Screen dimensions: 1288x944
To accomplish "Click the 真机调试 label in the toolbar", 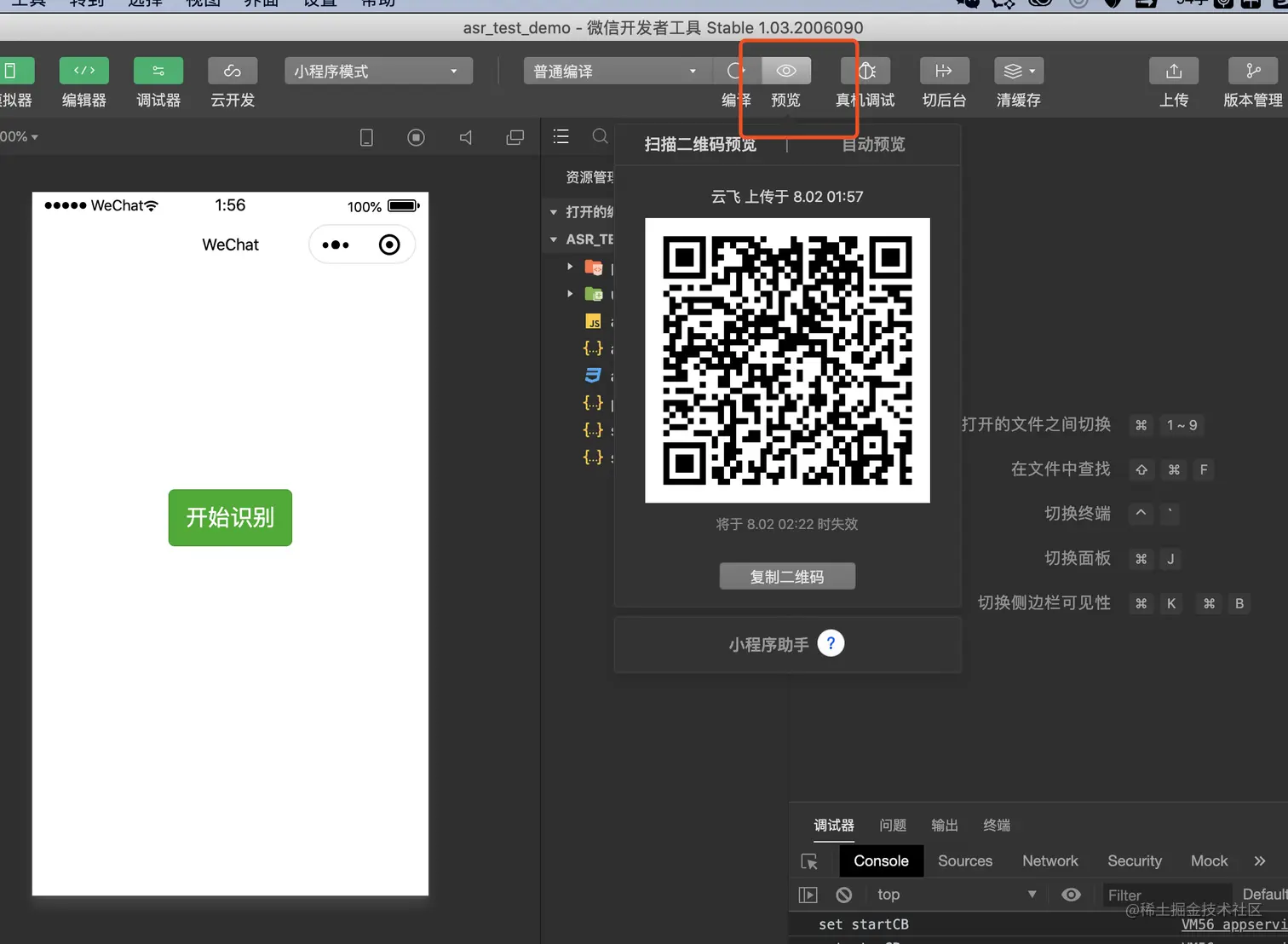I will pos(865,100).
